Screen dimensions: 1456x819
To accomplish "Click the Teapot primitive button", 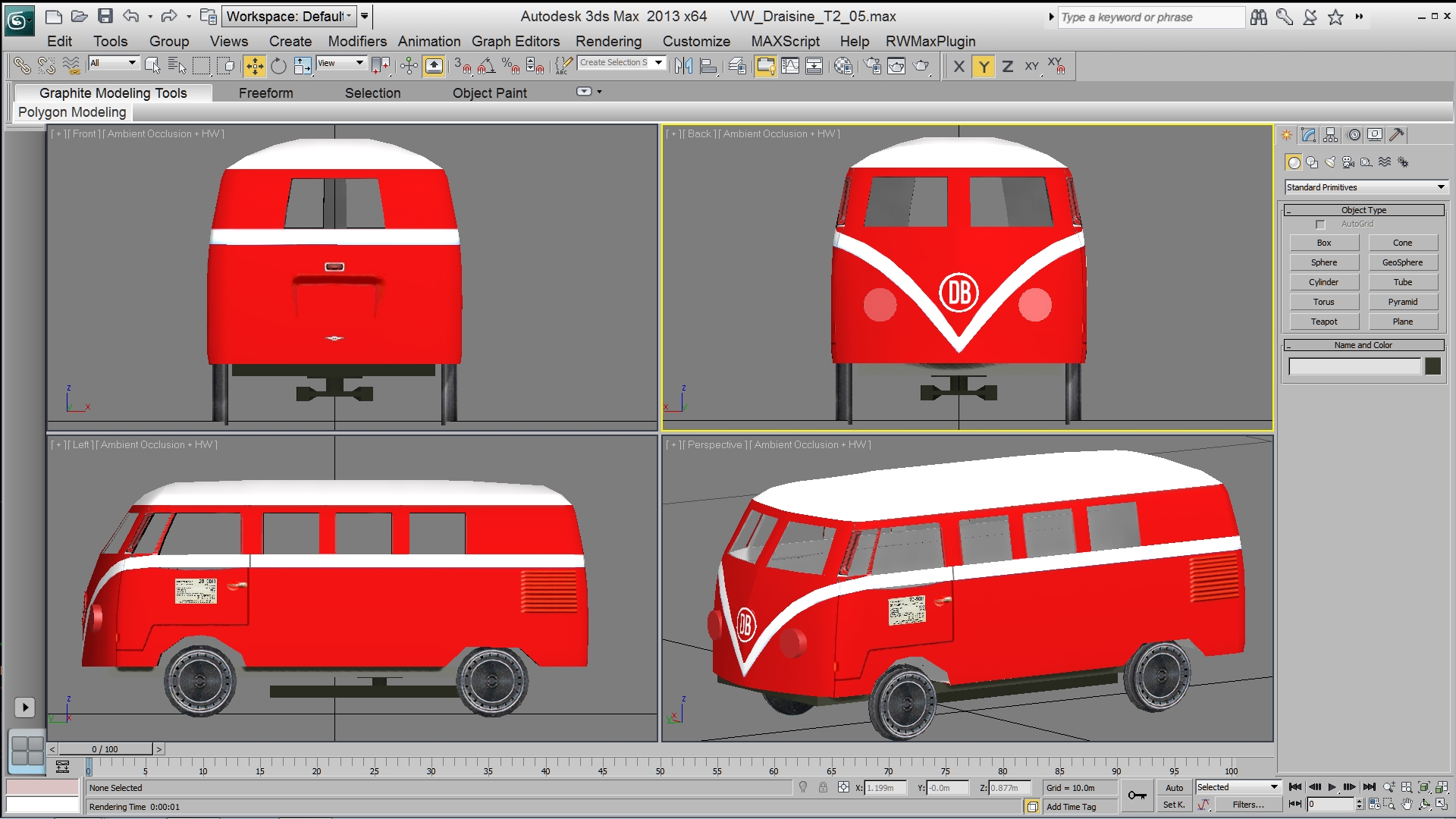I will (1324, 322).
